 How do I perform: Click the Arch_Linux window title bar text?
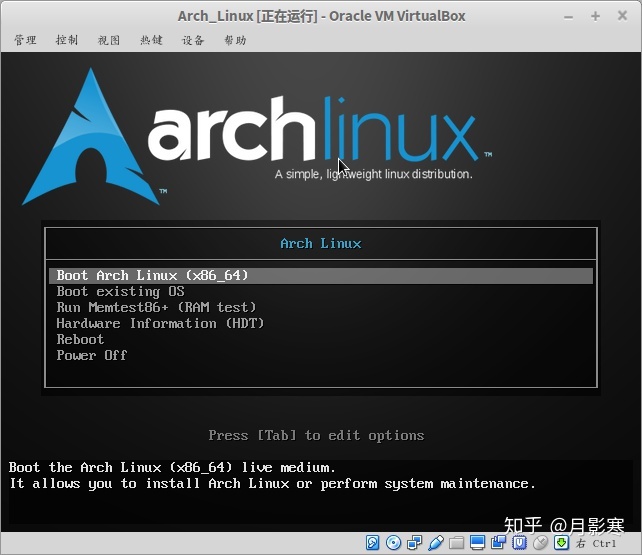[x=321, y=16]
